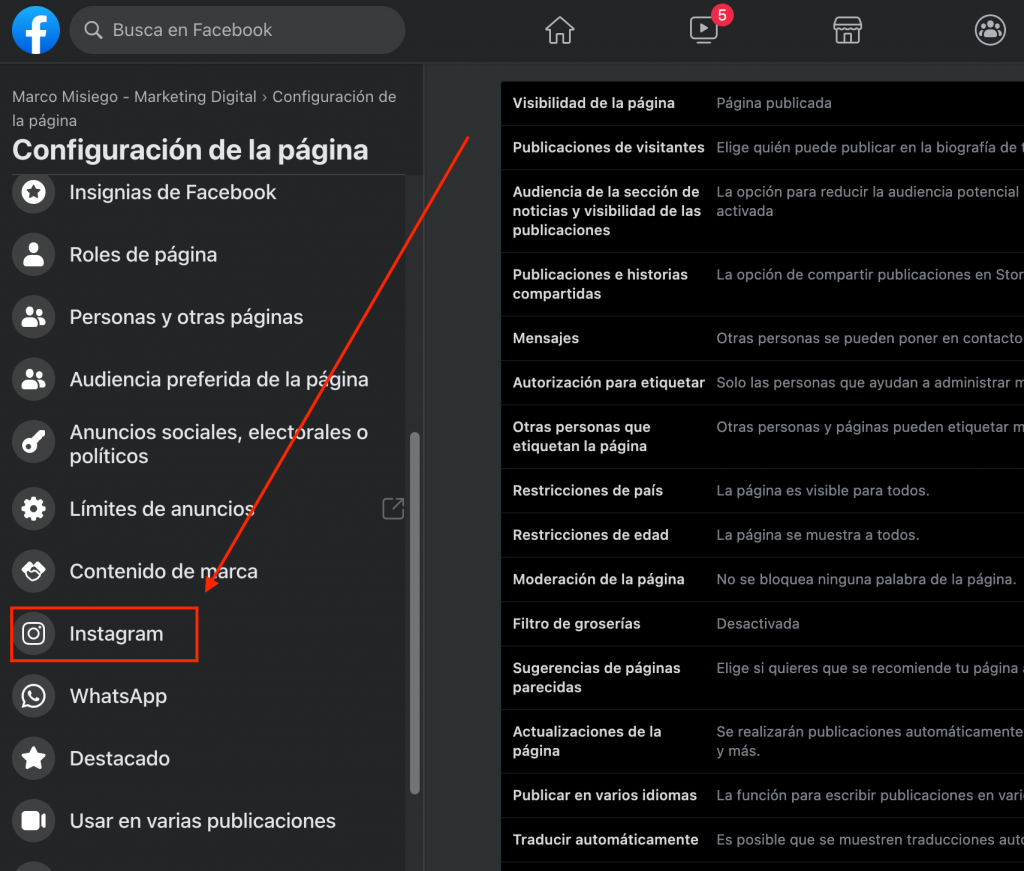Open Marketplace from the top bar
The image size is (1024, 871).
click(847, 30)
